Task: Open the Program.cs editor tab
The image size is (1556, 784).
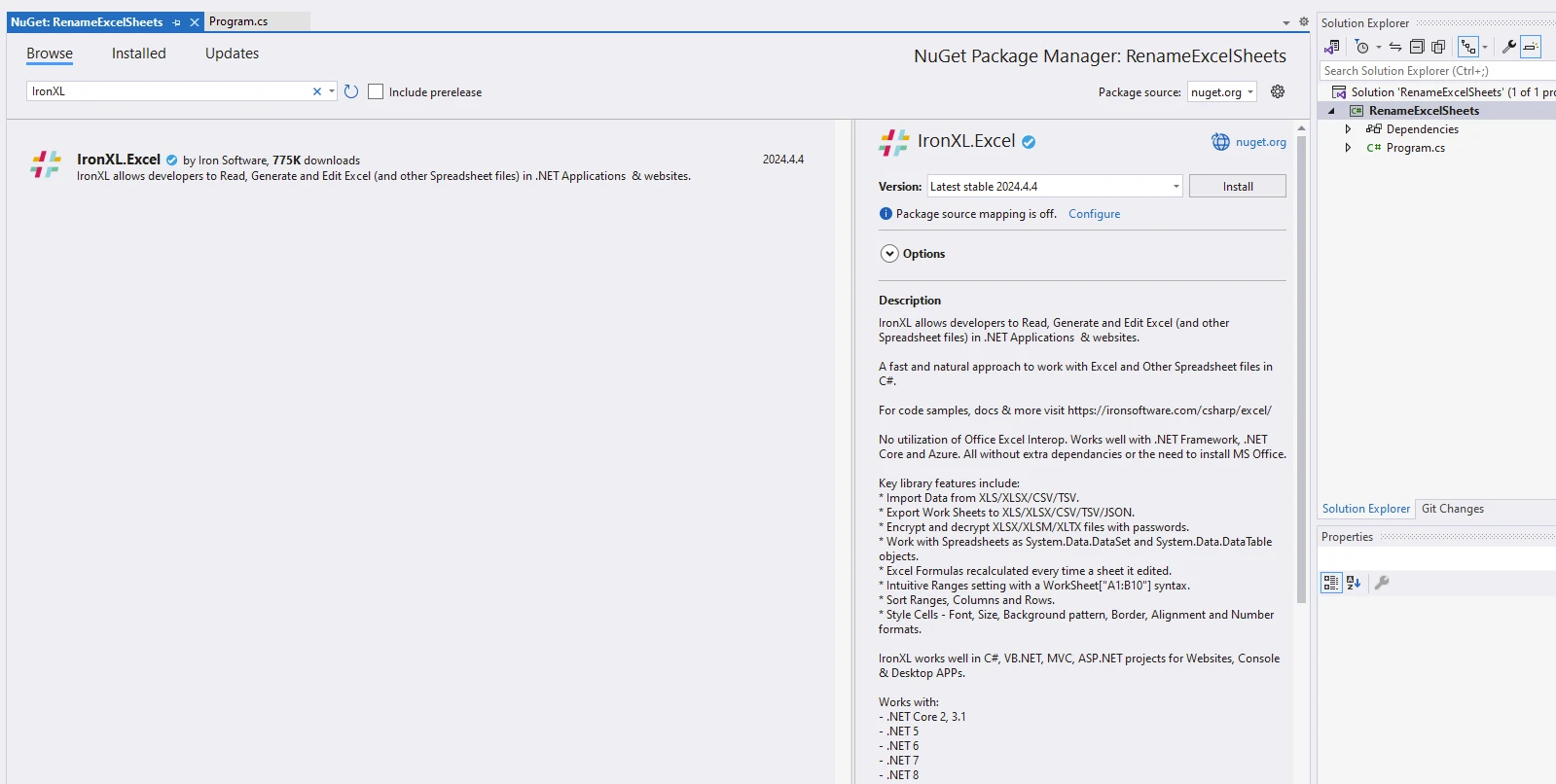Action: click(238, 21)
